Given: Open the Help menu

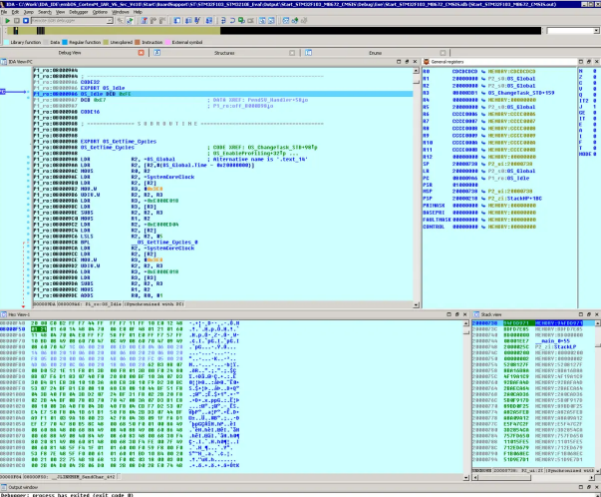Looking at the screenshot, I should point(138,12).
